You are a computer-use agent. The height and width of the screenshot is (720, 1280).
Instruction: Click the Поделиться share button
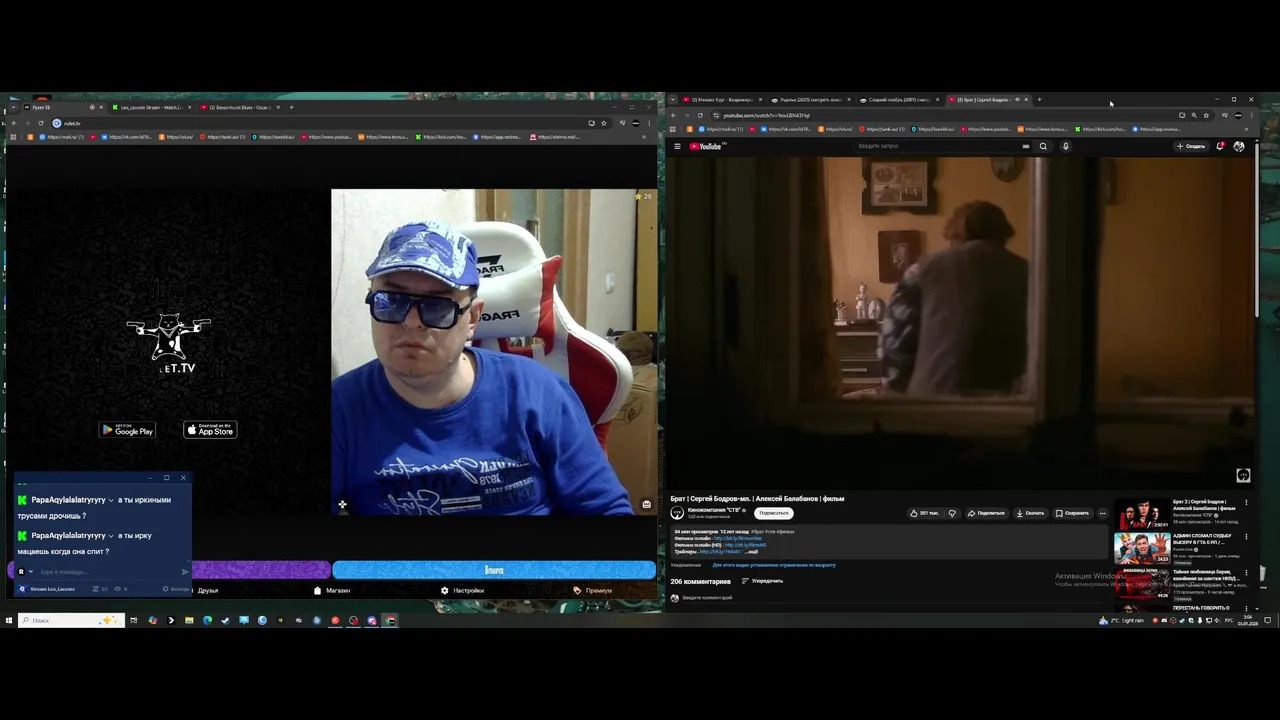click(986, 513)
